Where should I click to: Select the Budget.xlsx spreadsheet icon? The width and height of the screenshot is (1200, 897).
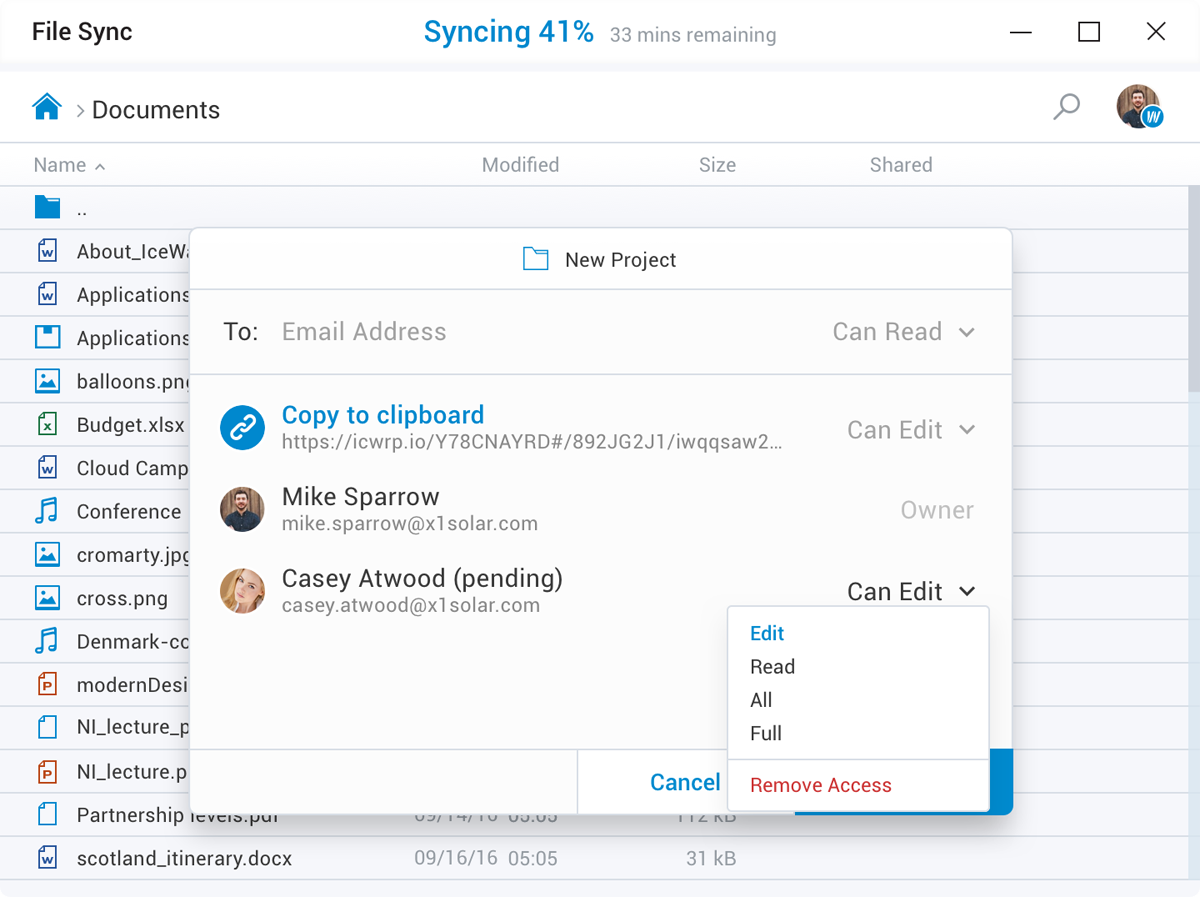tap(47, 425)
